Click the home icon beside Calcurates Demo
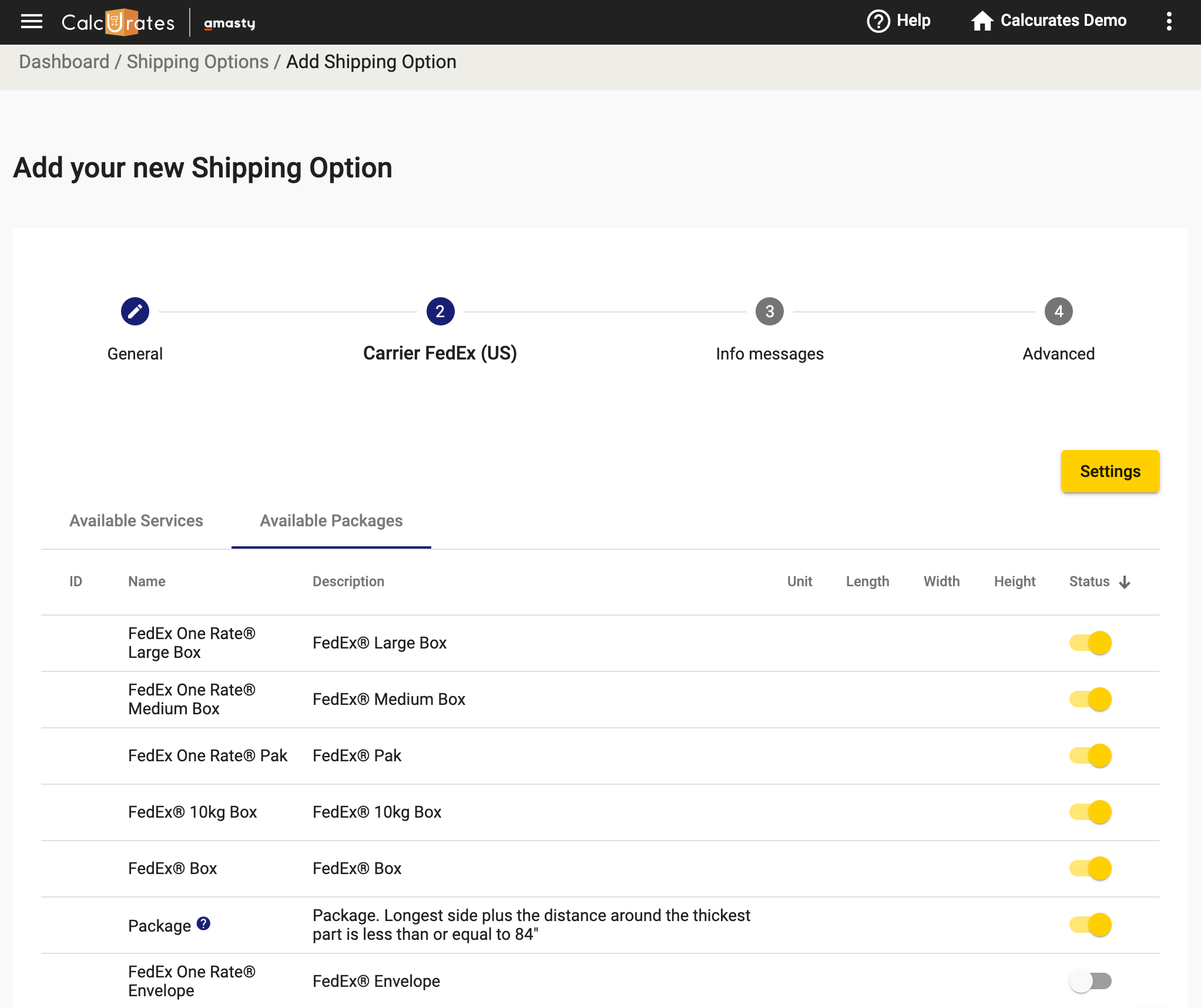Screen dimensions: 1201x1008 [982, 21]
